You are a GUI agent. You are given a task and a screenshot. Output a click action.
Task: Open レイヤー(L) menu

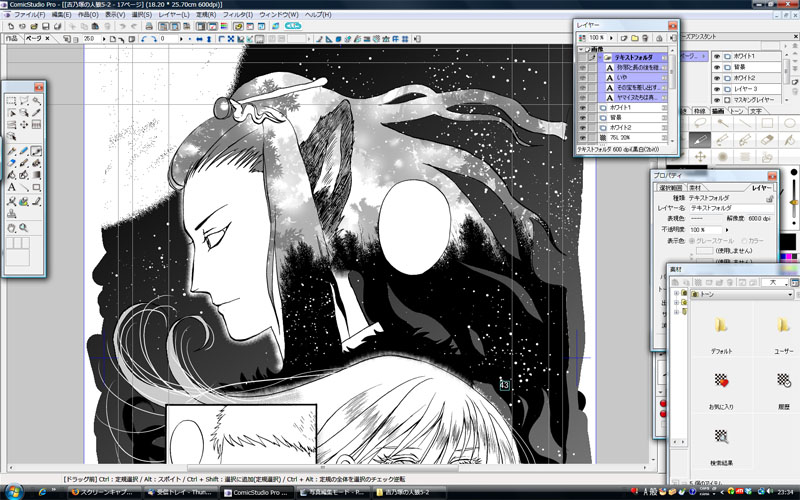pos(174,15)
